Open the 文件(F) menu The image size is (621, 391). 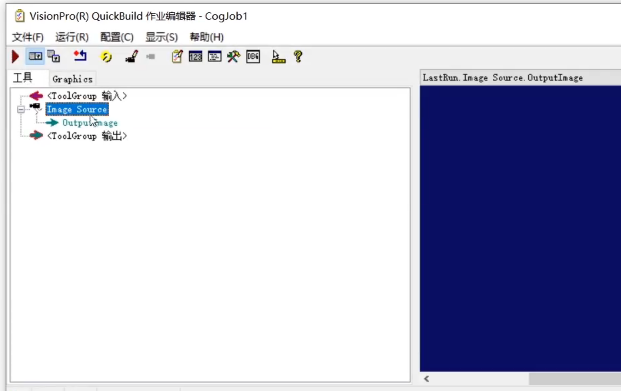pos(28,37)
